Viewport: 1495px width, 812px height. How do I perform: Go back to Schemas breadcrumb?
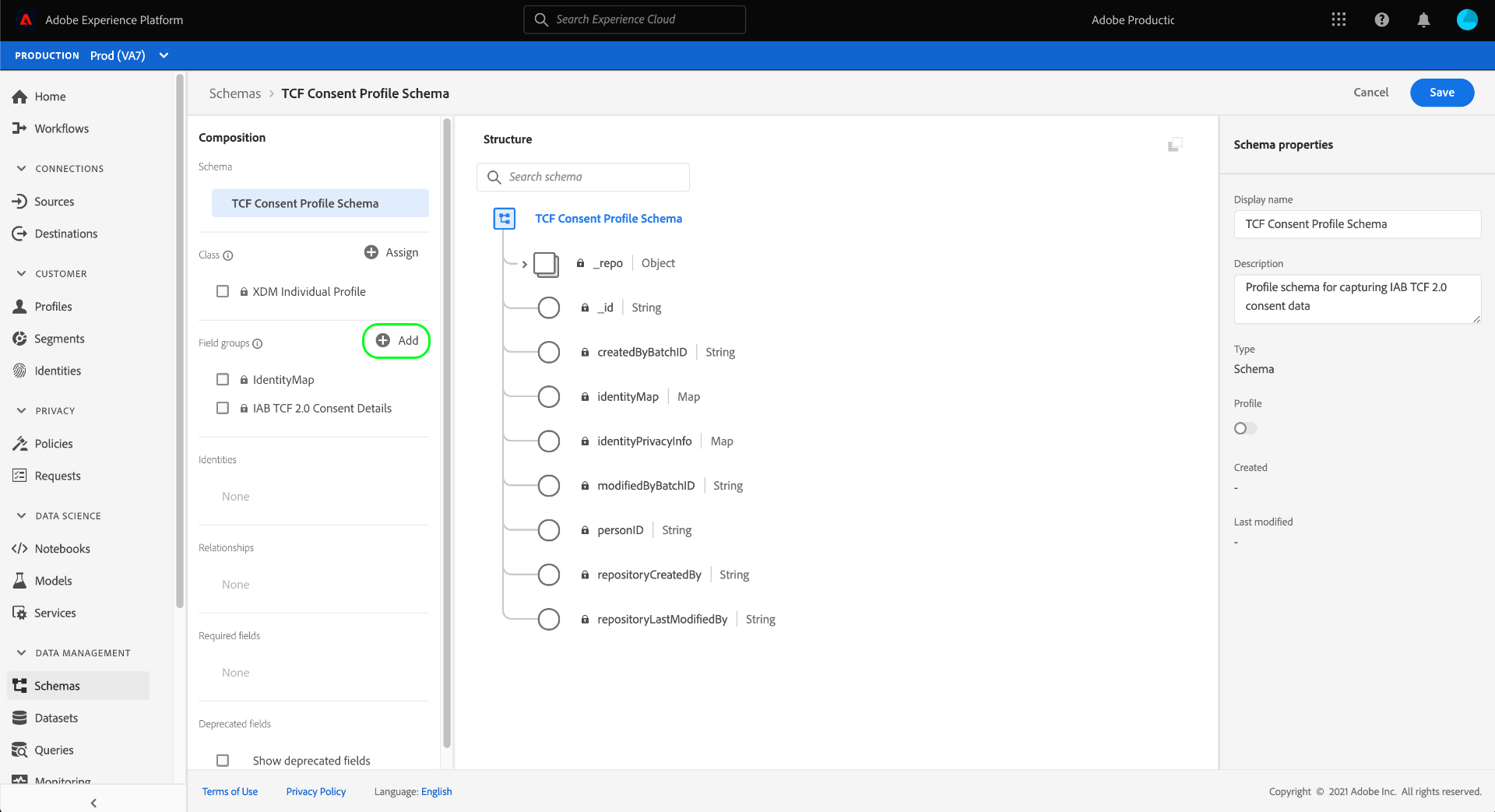click(x=235, y=93)
